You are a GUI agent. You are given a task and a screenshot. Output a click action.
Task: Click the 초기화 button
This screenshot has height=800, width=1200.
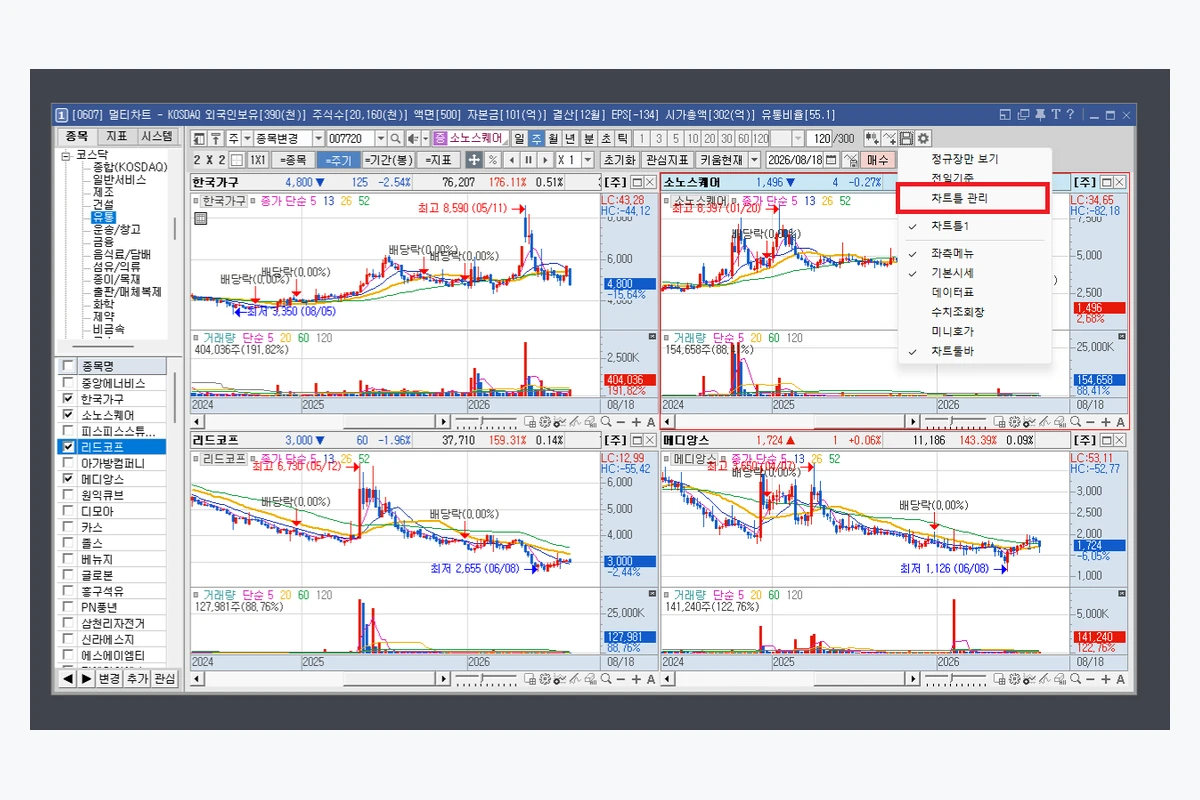(x=620, y=160)
